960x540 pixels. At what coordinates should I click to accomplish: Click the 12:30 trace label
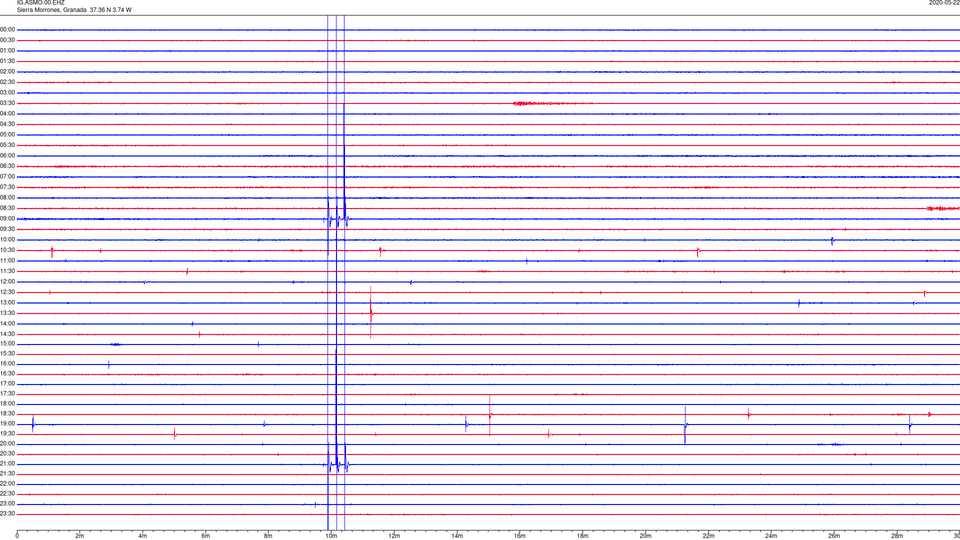(7, 292)
